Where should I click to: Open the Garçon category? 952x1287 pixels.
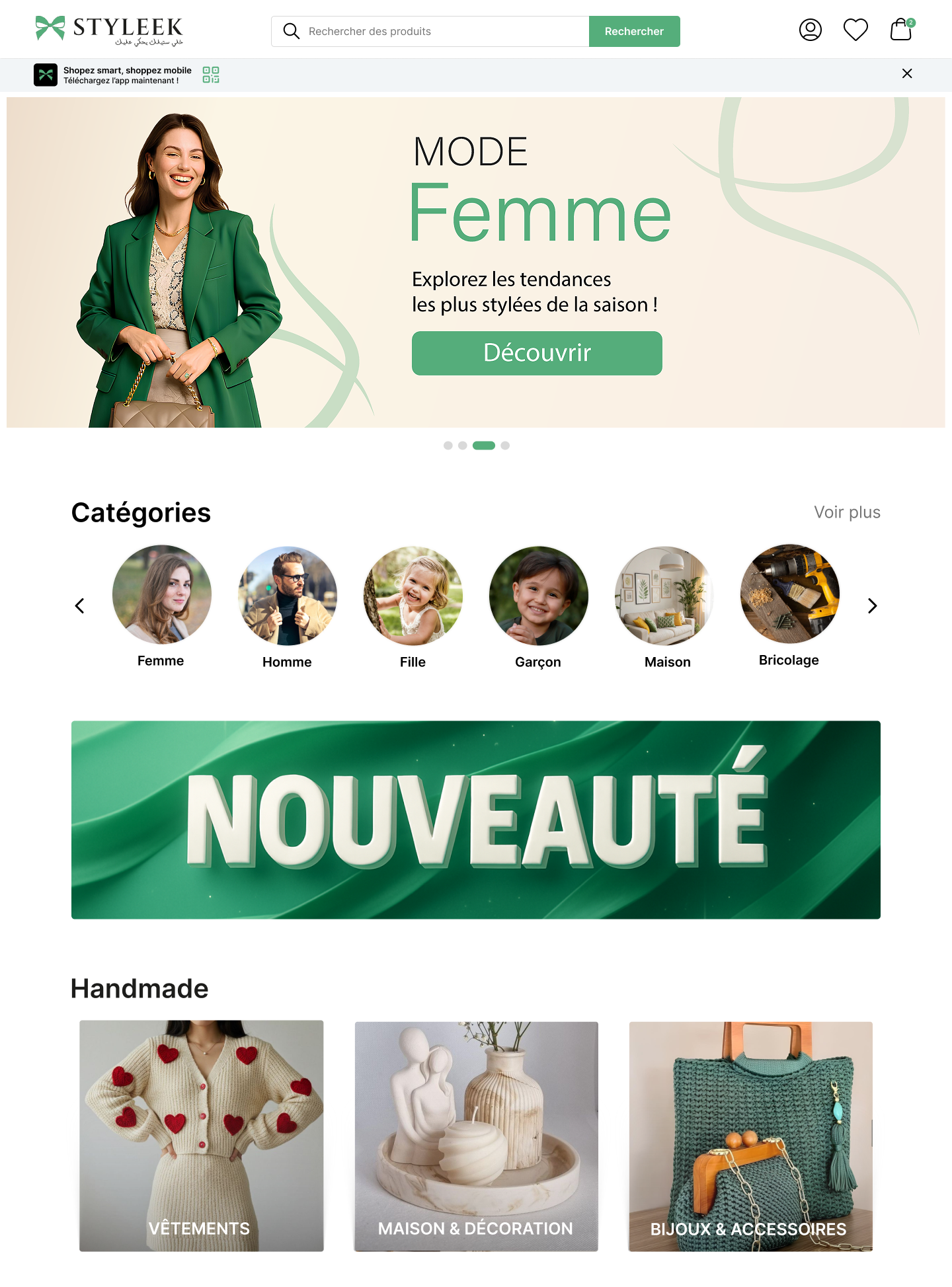(x=538, y=607)
